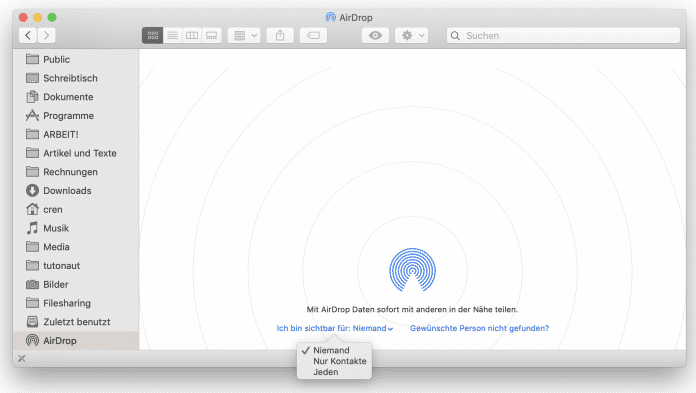Click the Bilder camera icon
Viewport: 696px width, 393px height.
pyautogui.click(x=32, y=284)
